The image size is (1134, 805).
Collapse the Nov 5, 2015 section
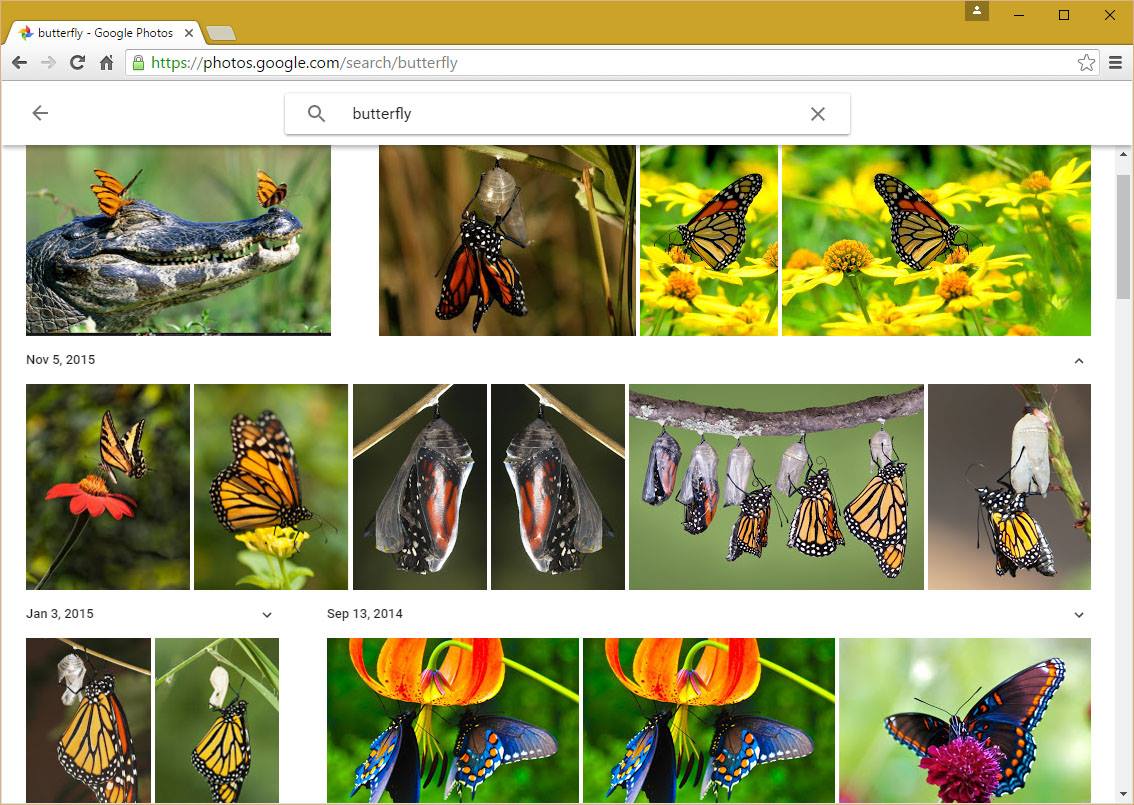(x=1078, y=361)
